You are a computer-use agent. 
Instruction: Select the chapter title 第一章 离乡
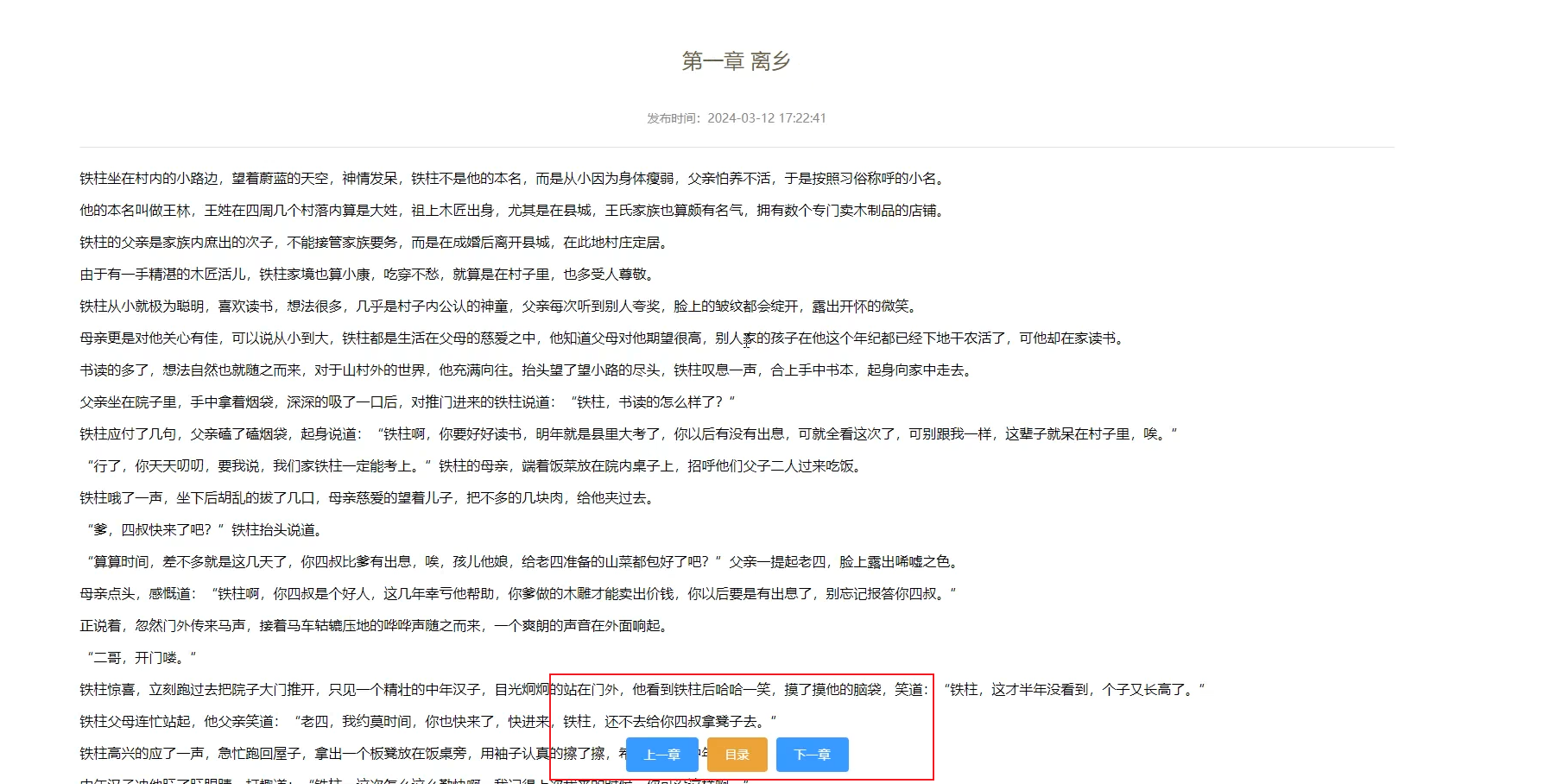point(736,61)
